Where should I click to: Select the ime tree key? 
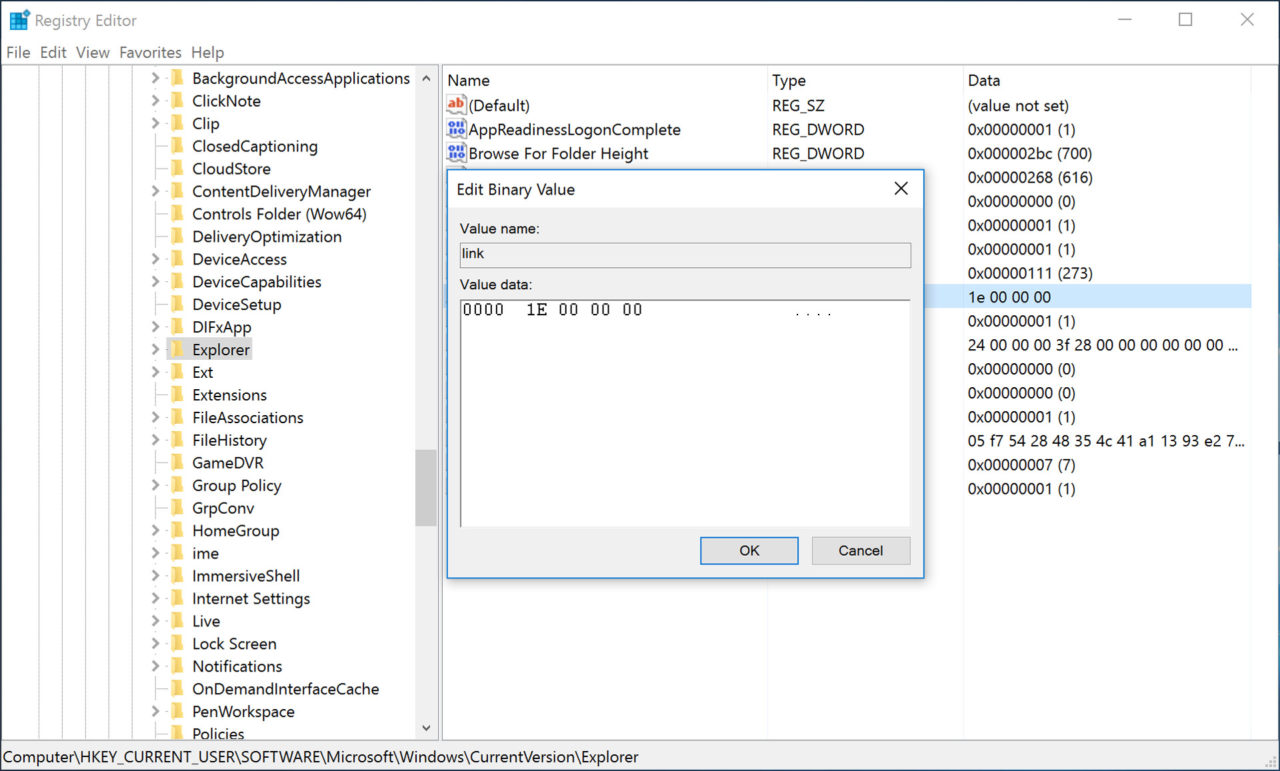pyautogui.click(x=205, y=553)
